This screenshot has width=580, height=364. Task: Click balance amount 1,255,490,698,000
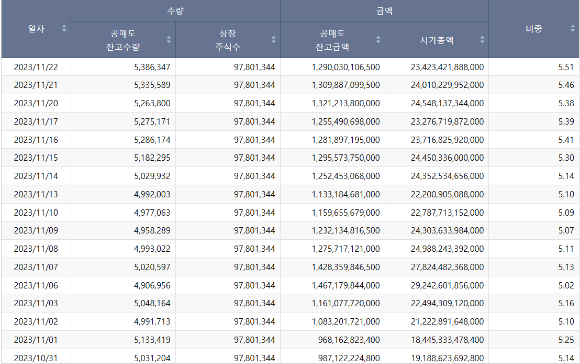[346, 121]
